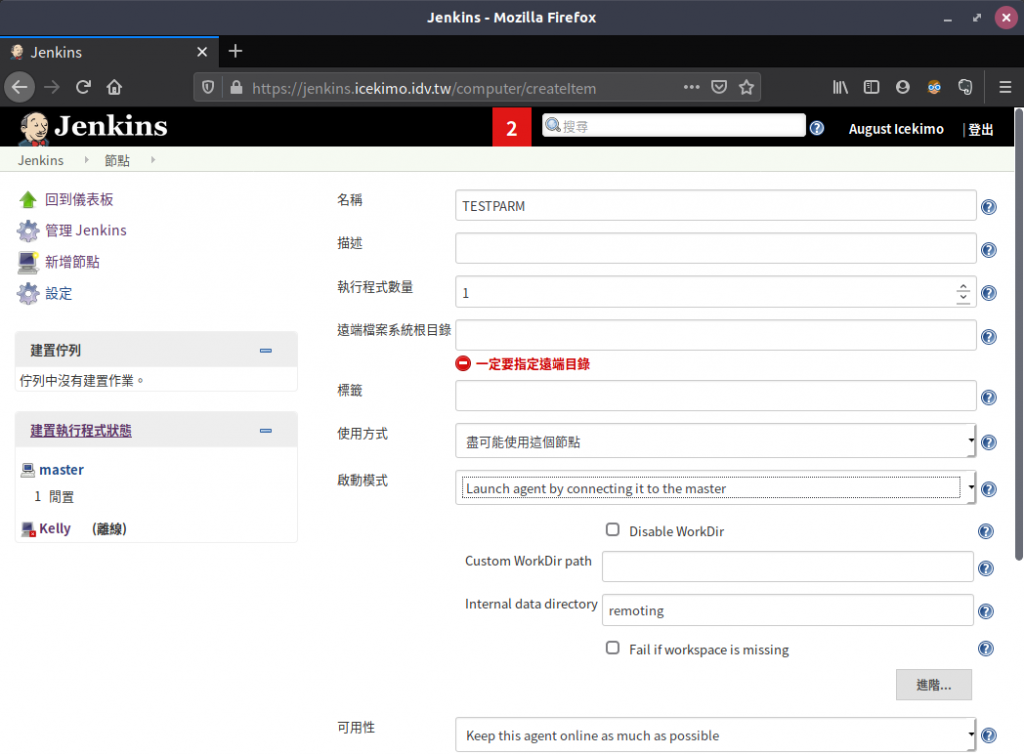Expand breadcrumb arrow after 節點
The image size is (1024, 755).
153,160
